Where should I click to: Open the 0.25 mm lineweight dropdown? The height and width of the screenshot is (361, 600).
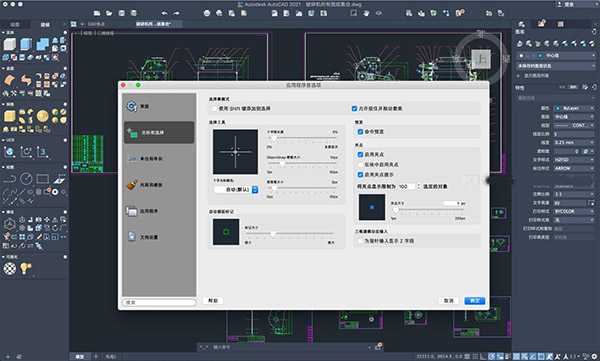coord(574,142)
